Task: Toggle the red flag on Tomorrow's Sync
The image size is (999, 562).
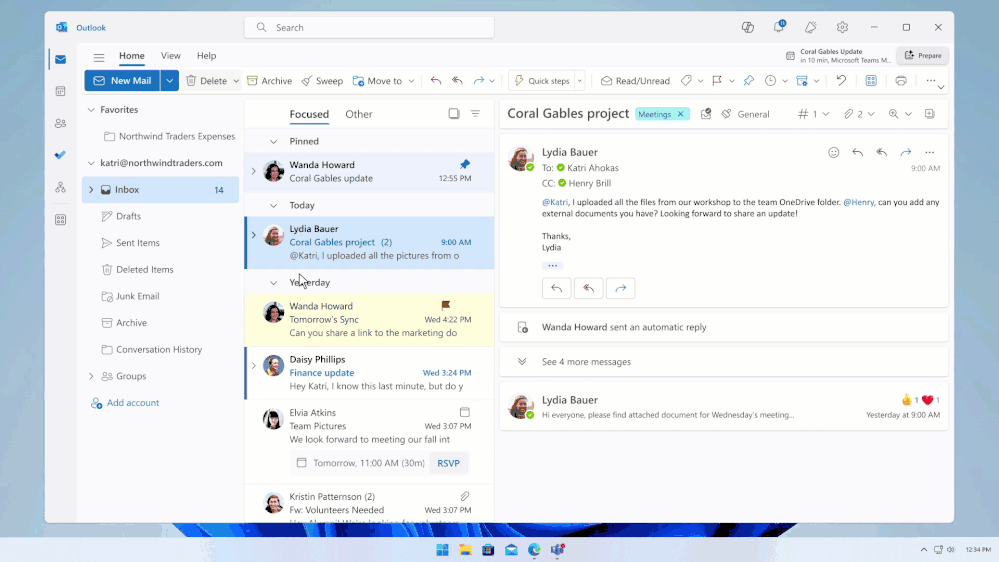Action: coord(445,305)
